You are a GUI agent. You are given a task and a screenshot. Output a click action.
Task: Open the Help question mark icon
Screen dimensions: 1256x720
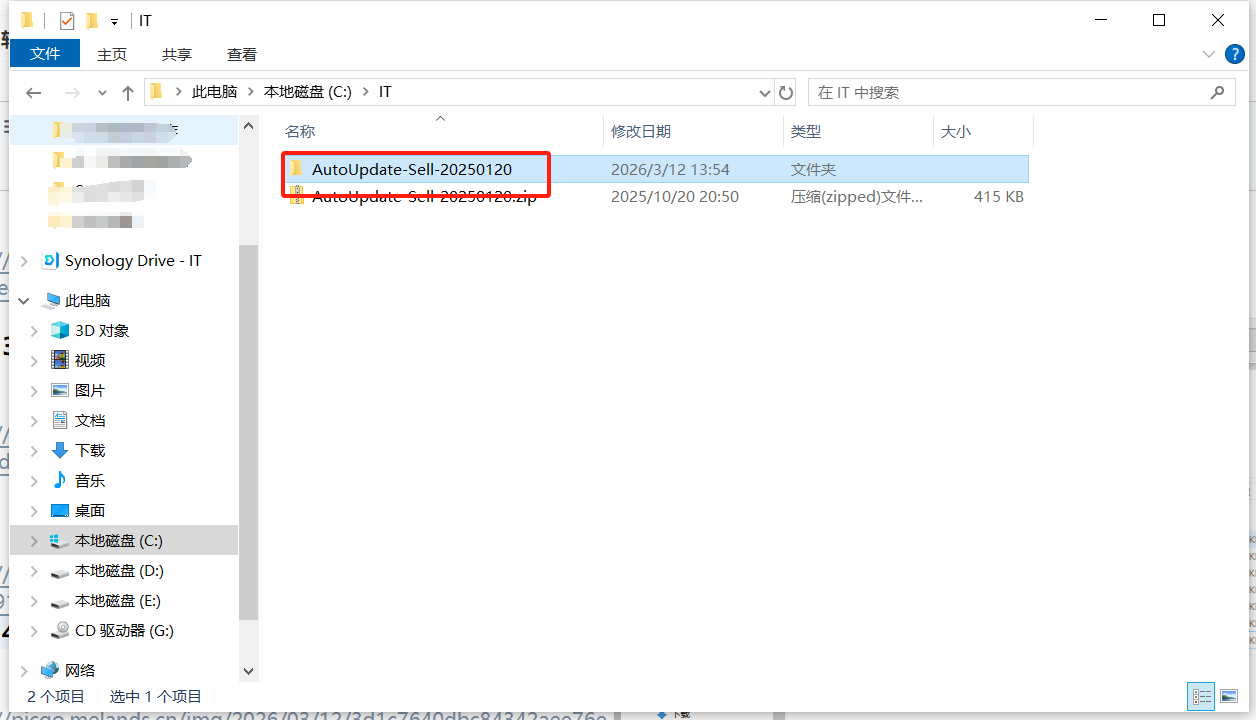point(1235,54)
